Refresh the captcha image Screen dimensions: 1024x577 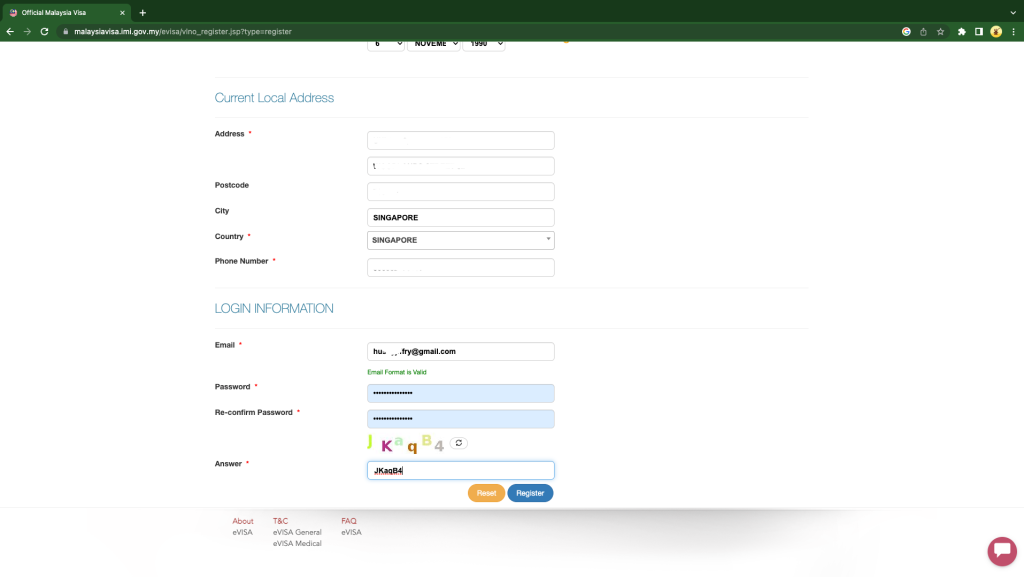458,443
